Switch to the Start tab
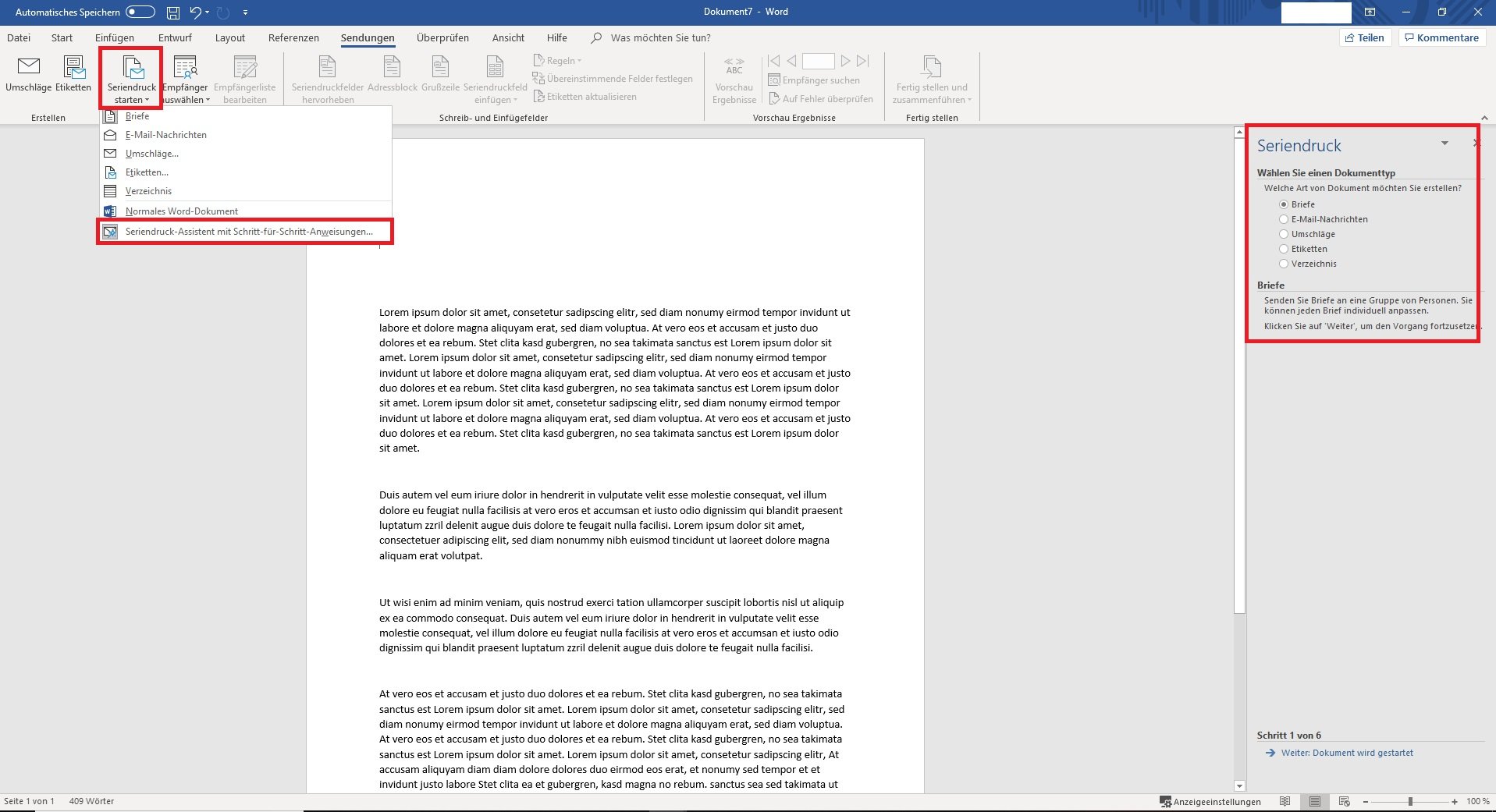 (x=62, y=37)
